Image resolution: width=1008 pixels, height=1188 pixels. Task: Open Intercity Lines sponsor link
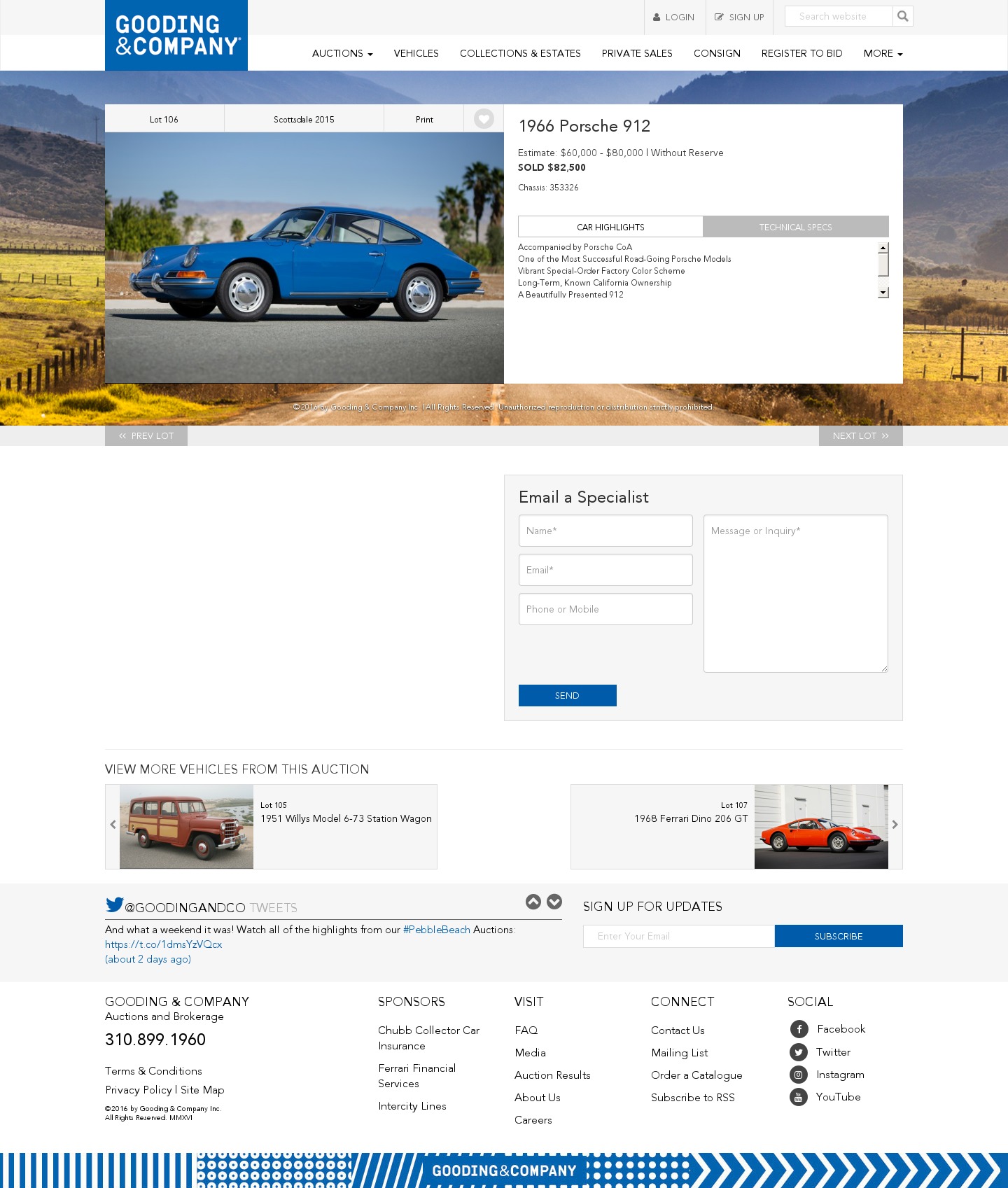(x=412, y=1106)
